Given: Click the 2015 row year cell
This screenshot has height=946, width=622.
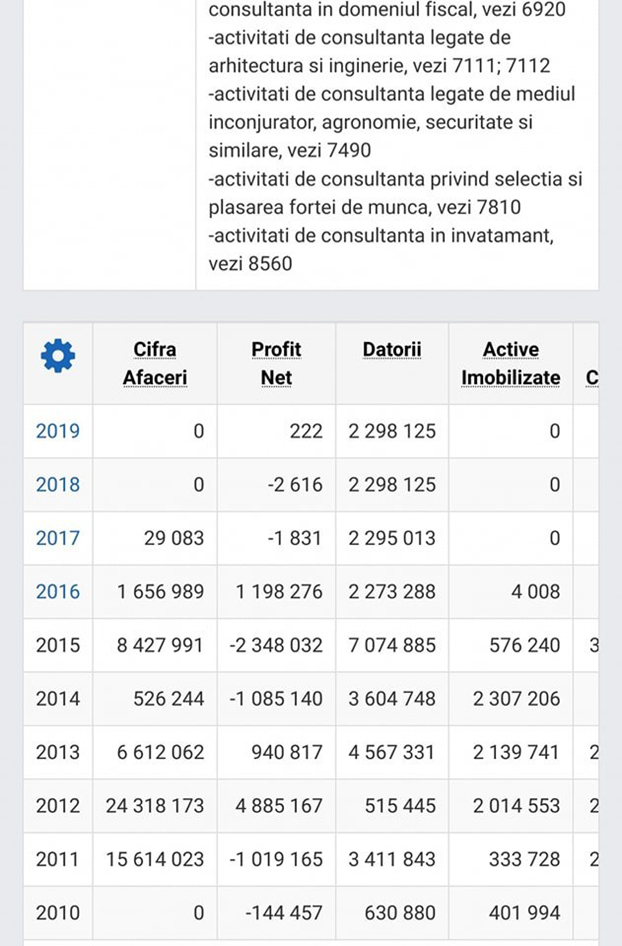Looking at the screenshot, I should click(x=58, y=645).
